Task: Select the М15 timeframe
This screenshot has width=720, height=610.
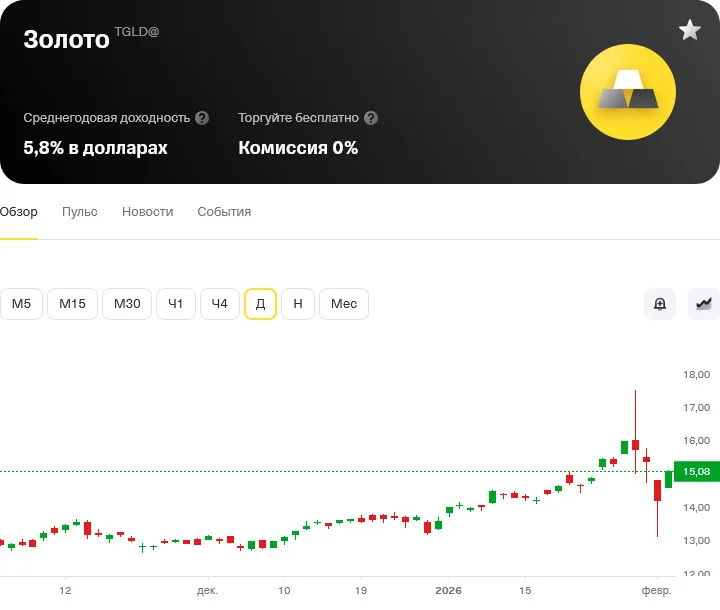Action: 72,304
